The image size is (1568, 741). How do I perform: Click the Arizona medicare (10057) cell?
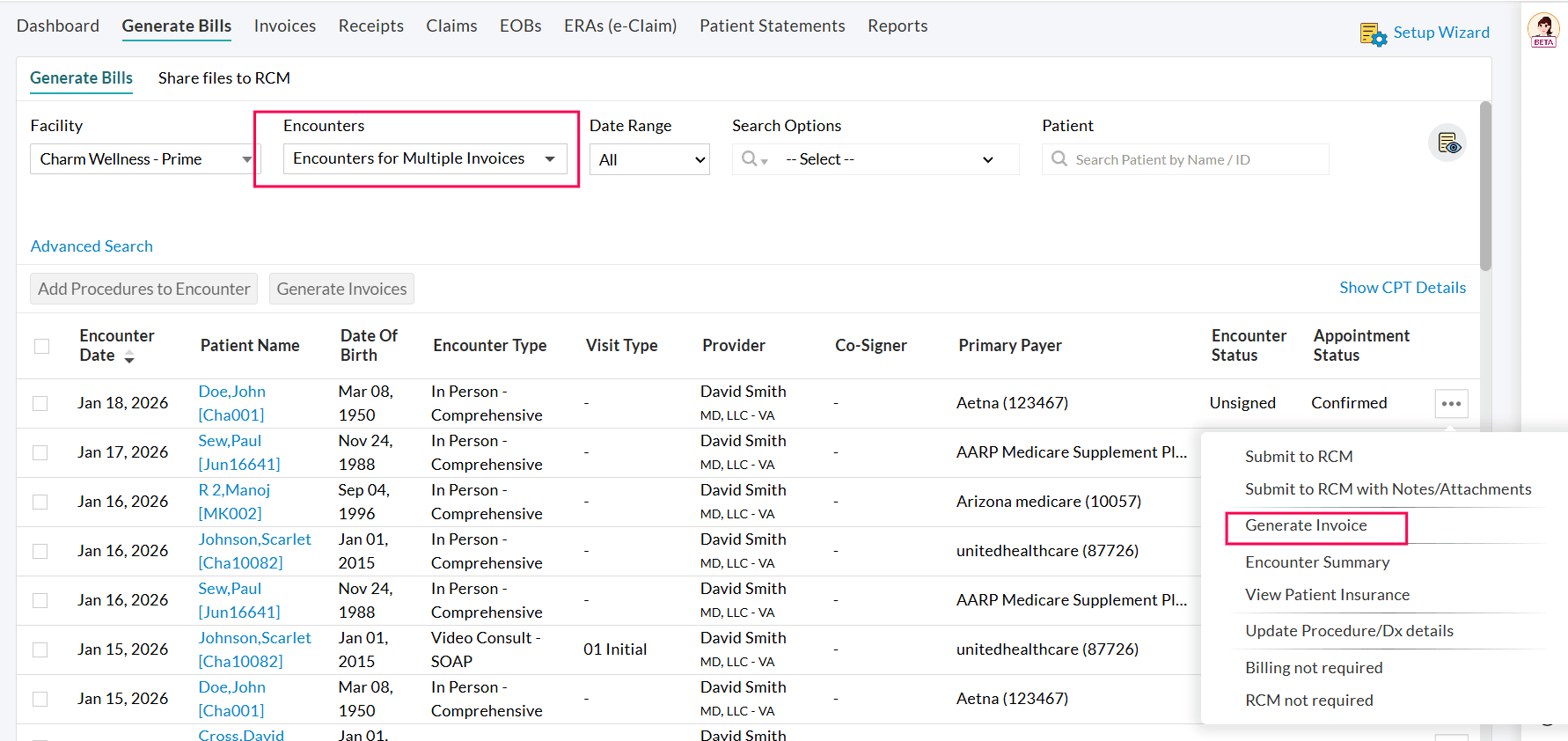pos(1049,502)
